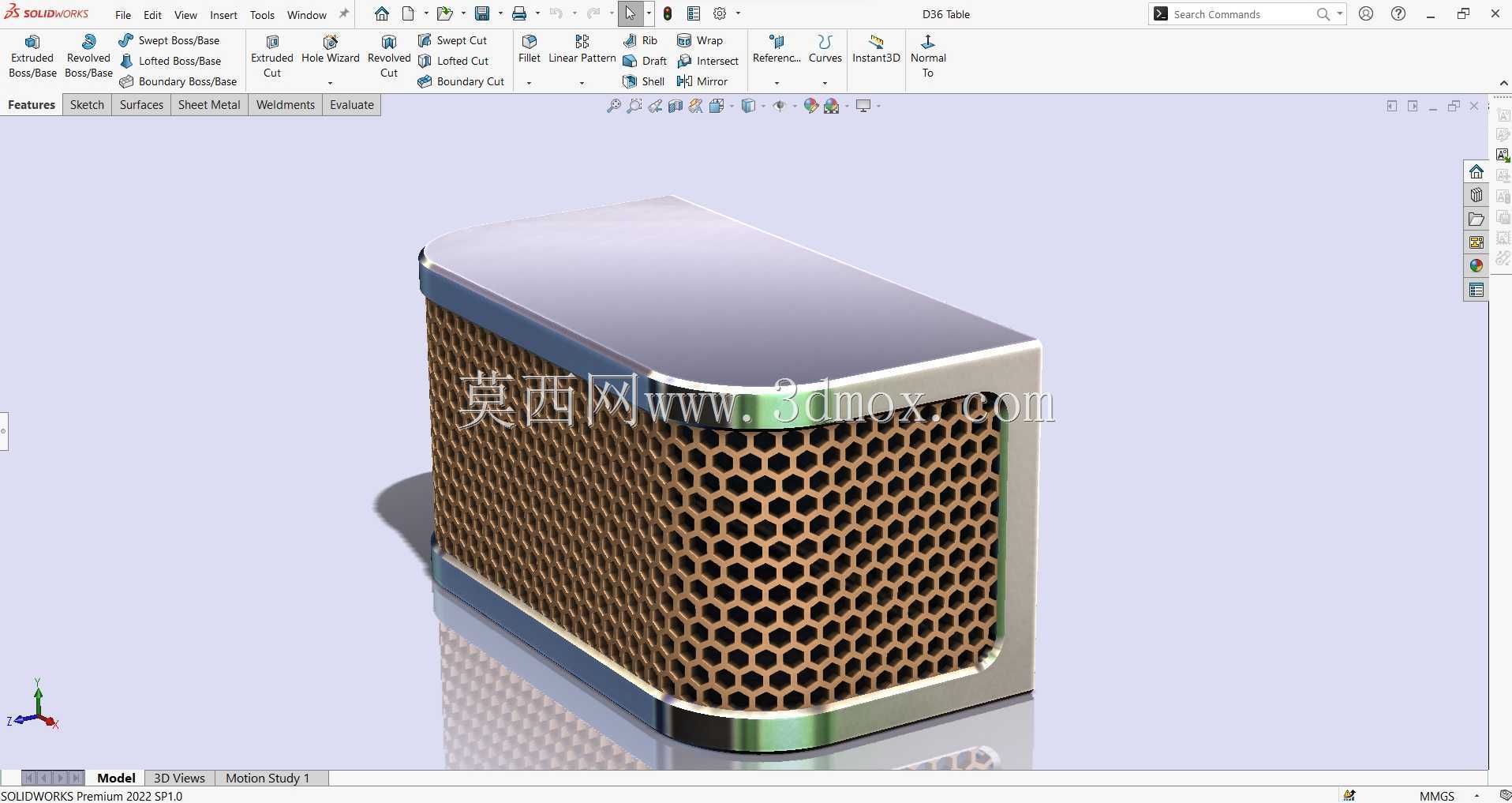The height and width of the screenshot is (803, 1512).
Task: Expand the Hole Wizard dropdown arrow
Action: [x=331, y=83]
